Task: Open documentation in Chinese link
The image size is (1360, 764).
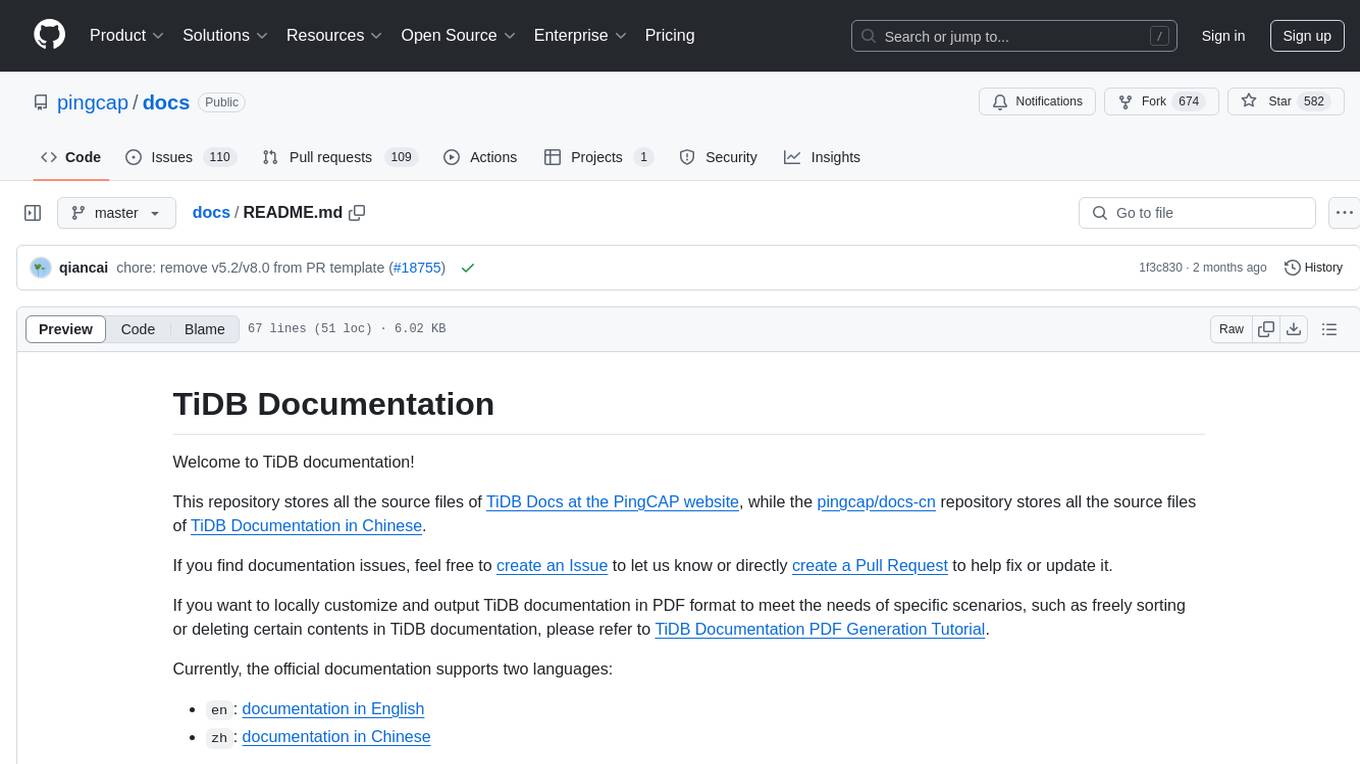Action: coord(336,736)
